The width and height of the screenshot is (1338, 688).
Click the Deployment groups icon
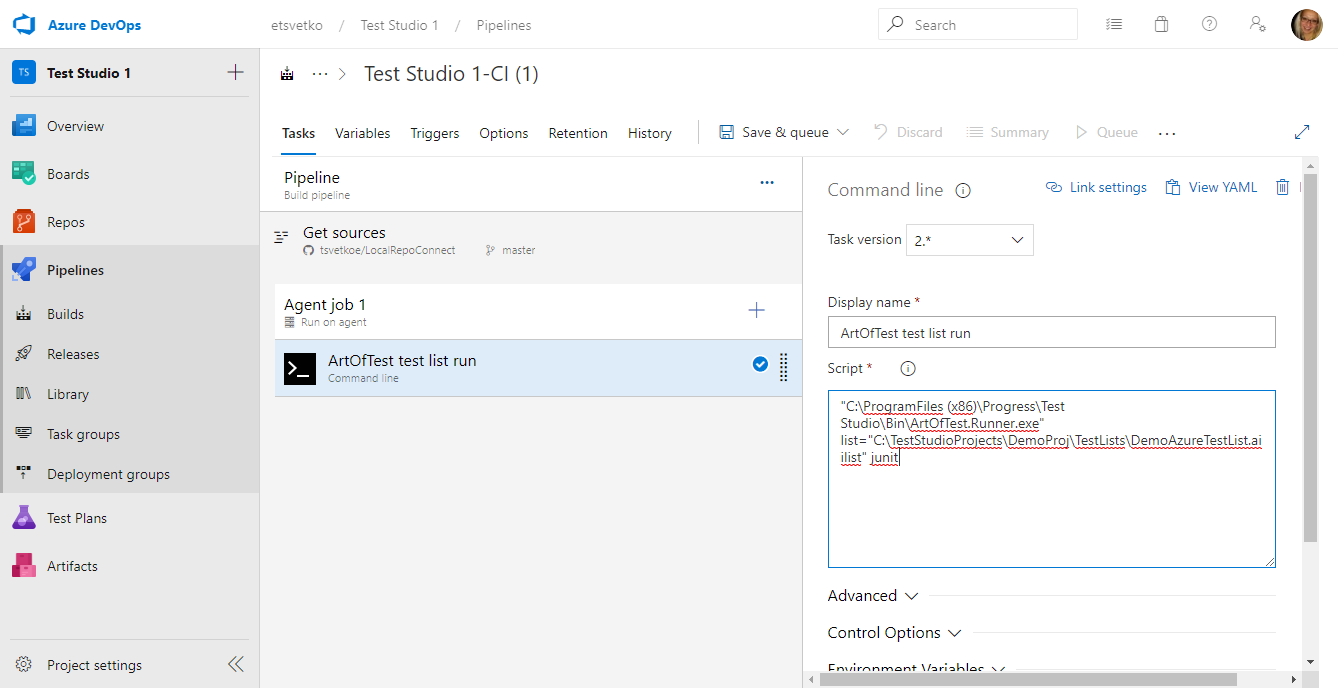point(24,474)
